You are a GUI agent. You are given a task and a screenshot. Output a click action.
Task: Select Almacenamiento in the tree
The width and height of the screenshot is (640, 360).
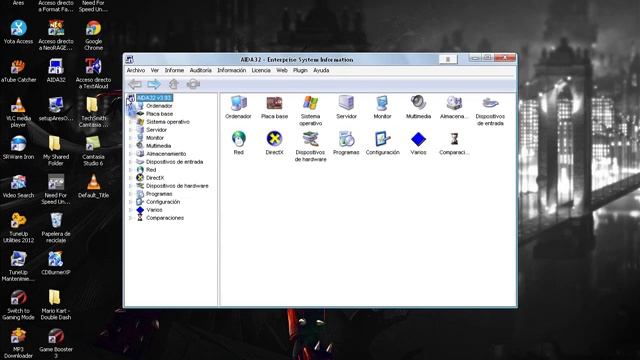[166, 154]
